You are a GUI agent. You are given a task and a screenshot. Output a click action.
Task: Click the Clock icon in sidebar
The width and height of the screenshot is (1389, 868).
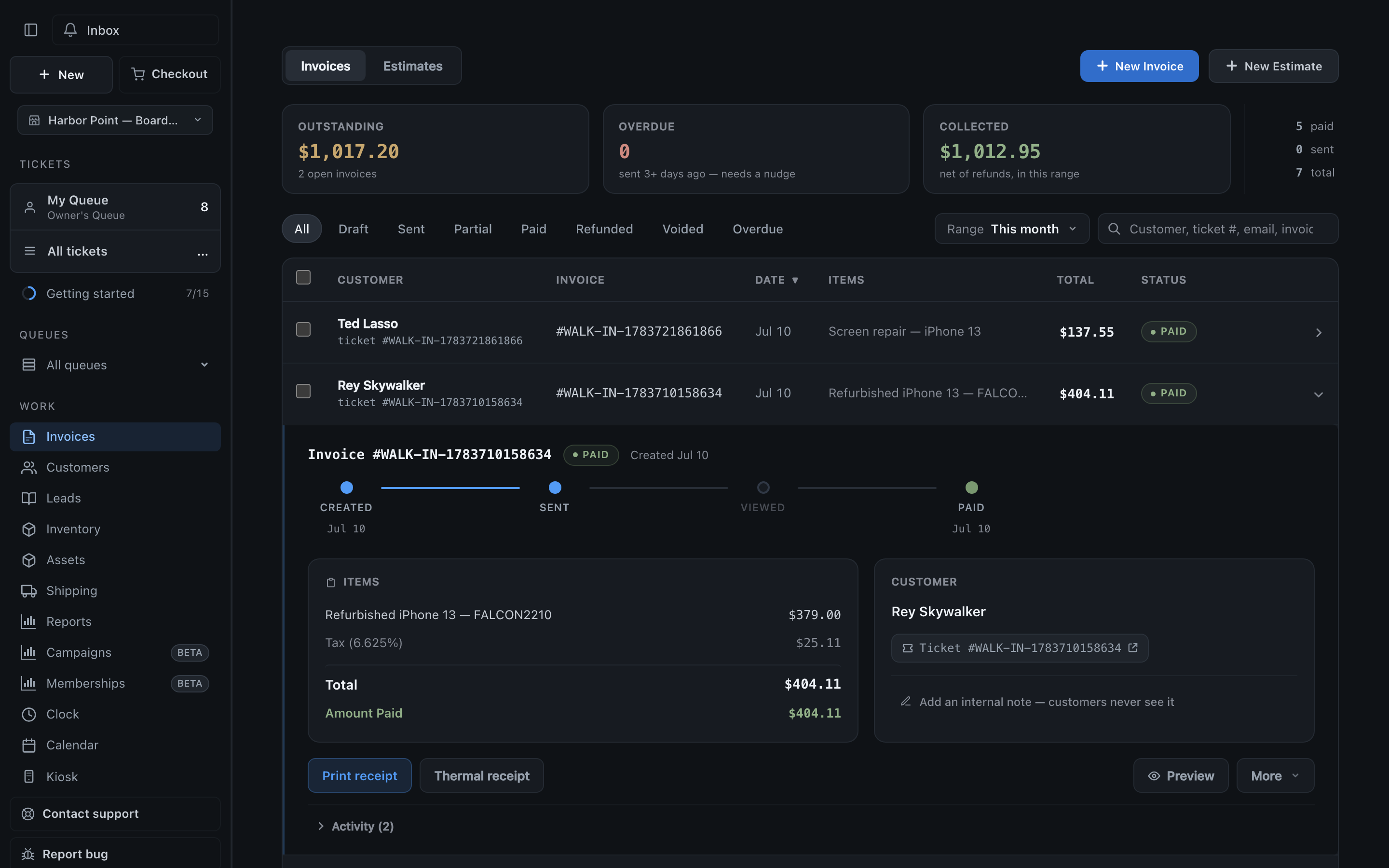tap(29, 714)
